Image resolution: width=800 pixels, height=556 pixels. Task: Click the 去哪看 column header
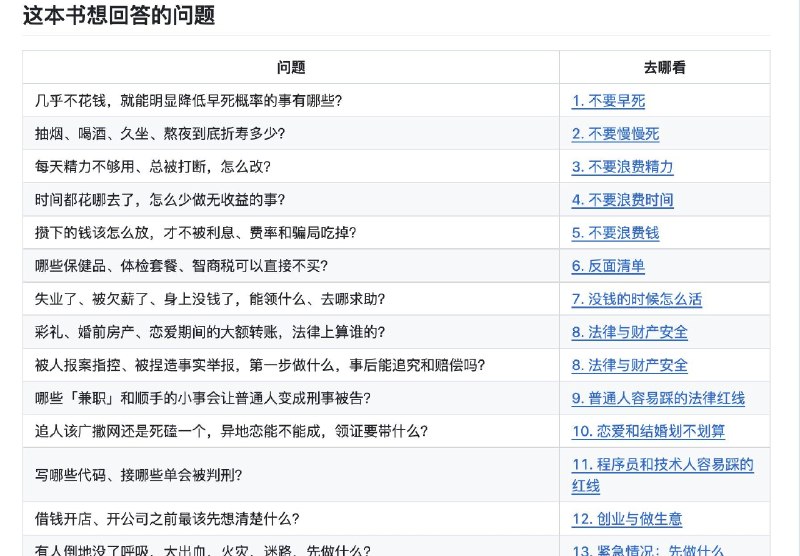pyautogui.click(x=664, y=67)
